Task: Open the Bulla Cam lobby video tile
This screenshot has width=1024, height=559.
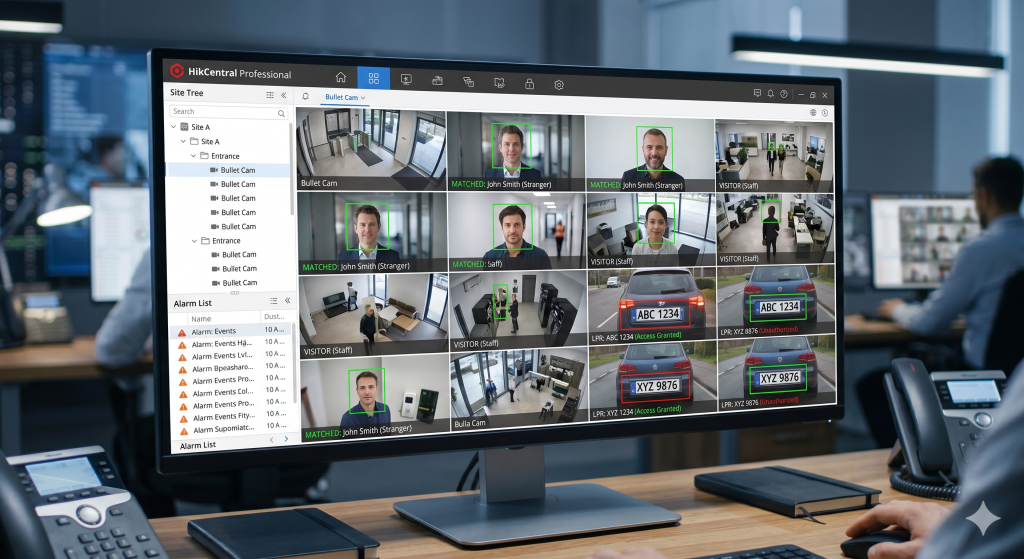Action: click(519, 391)
